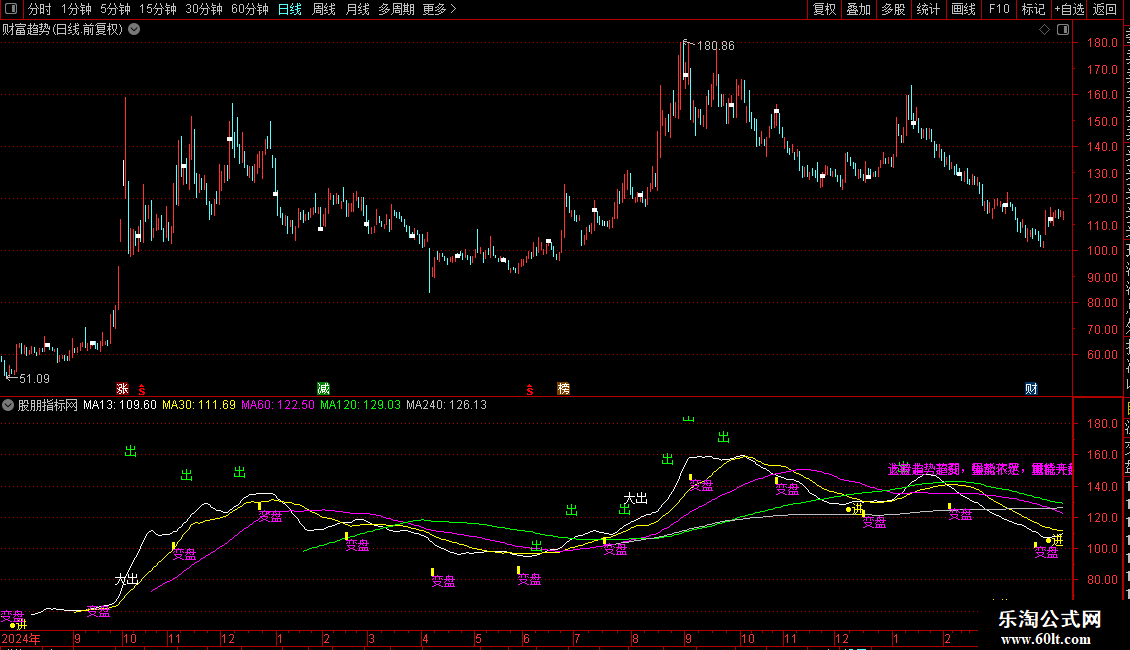Click the MA240: 126.13 indicator value
This screenshot has width=1130, height=650.
pos(447,405)
